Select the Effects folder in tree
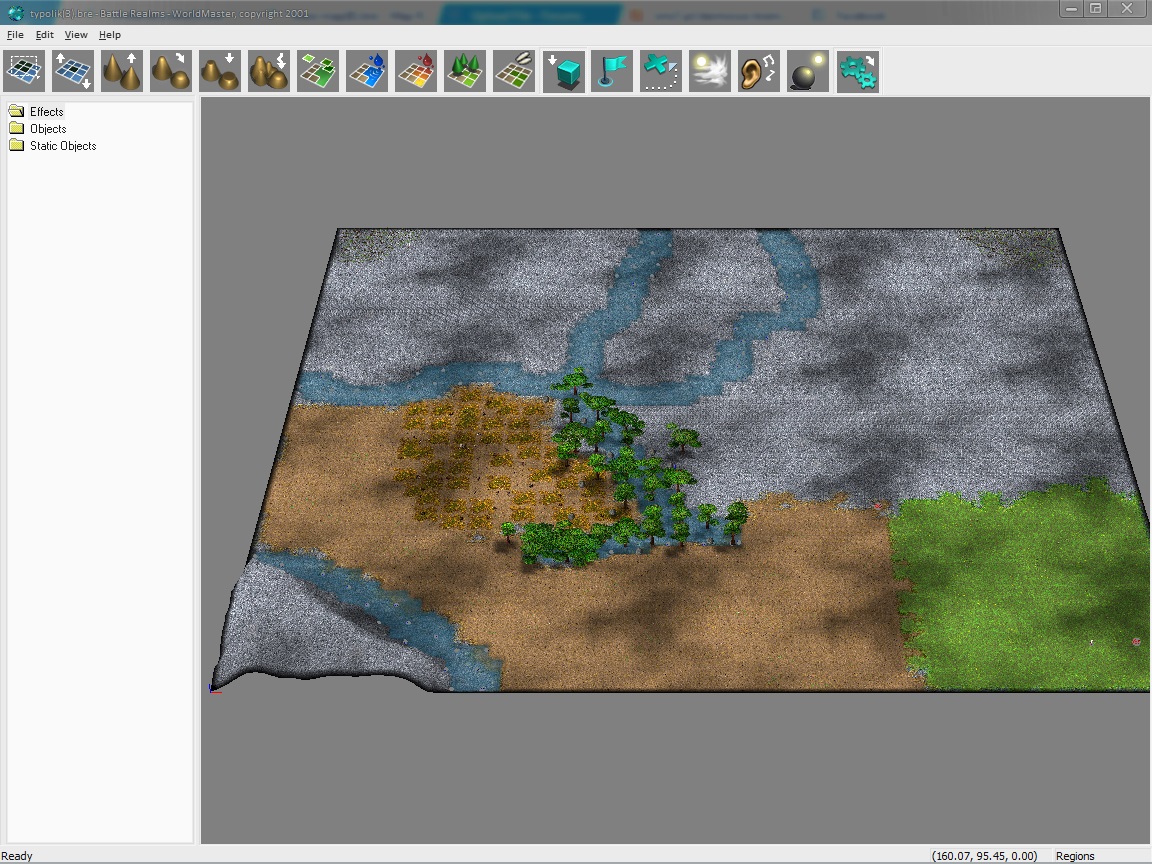Image resolution: width=1152 pixels, height=864 pixels. (46, 112)
